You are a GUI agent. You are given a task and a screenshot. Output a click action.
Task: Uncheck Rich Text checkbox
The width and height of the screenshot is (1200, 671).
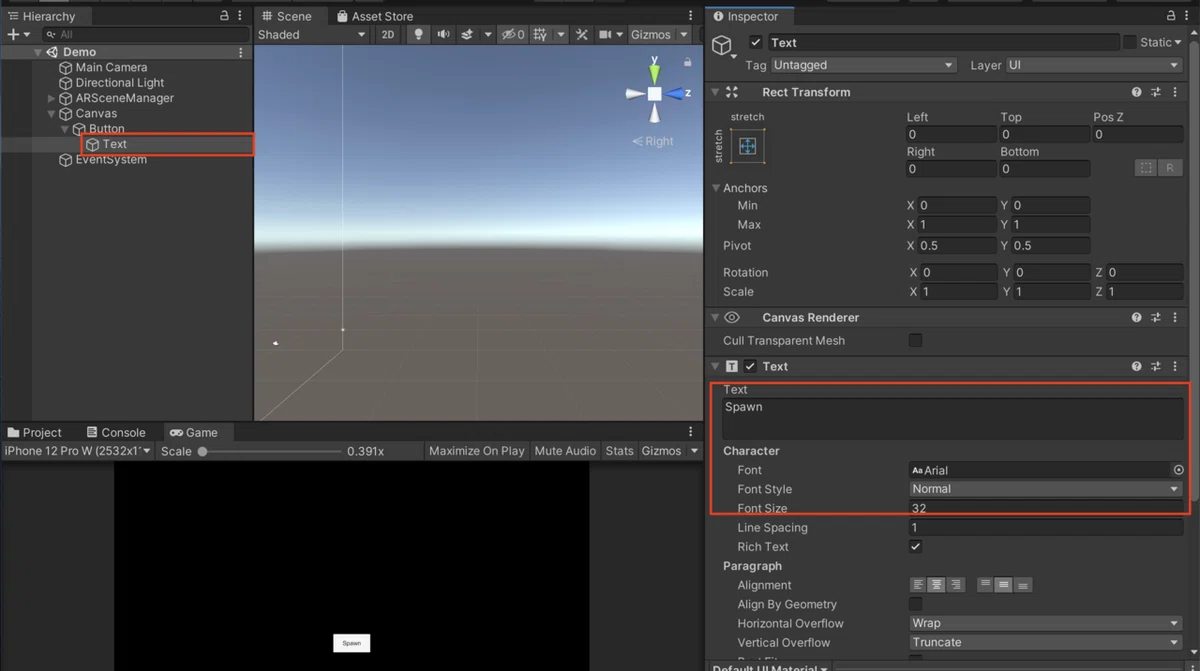click(x=915, y=547)
